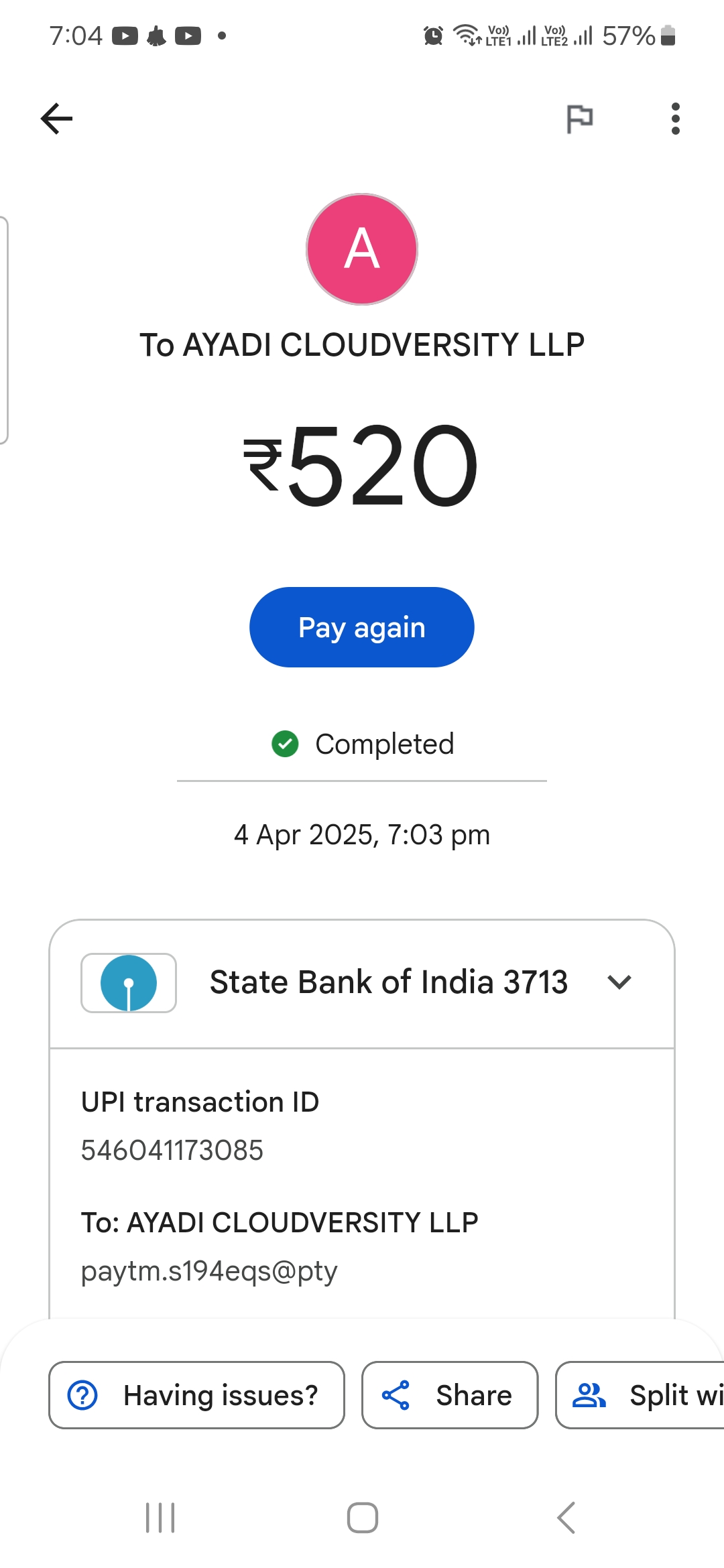Tap the paytm.s194eqs@pty UPI address
Screen dimensions: 724x1568
click(209, 1271)
